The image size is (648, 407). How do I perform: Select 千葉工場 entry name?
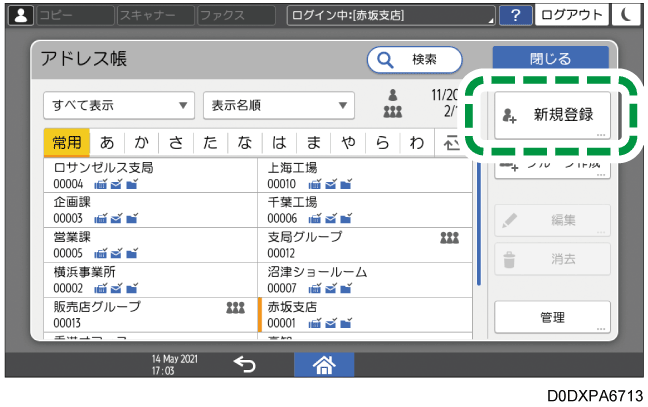click(x=292, y=202)
